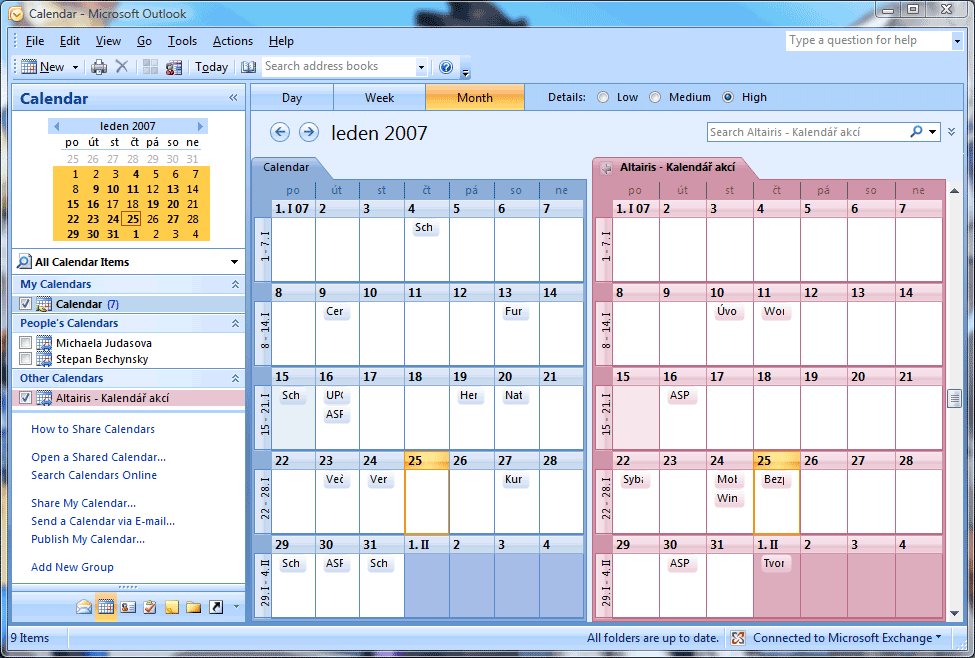Open the How to Share Calendars link

(x=93, y=429)
